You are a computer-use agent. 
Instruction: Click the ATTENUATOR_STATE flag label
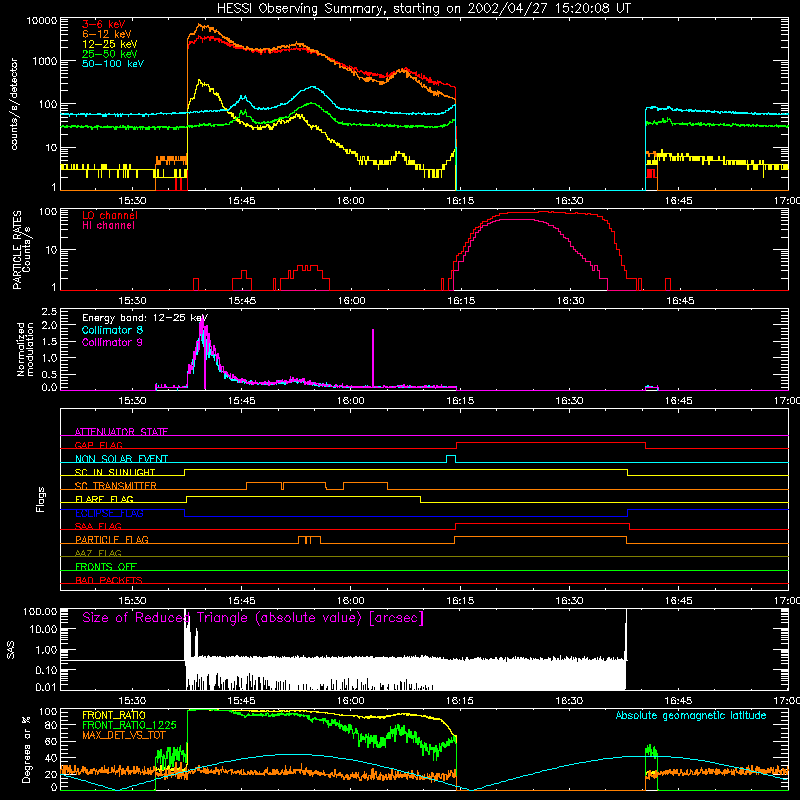(x=121, y=432)
